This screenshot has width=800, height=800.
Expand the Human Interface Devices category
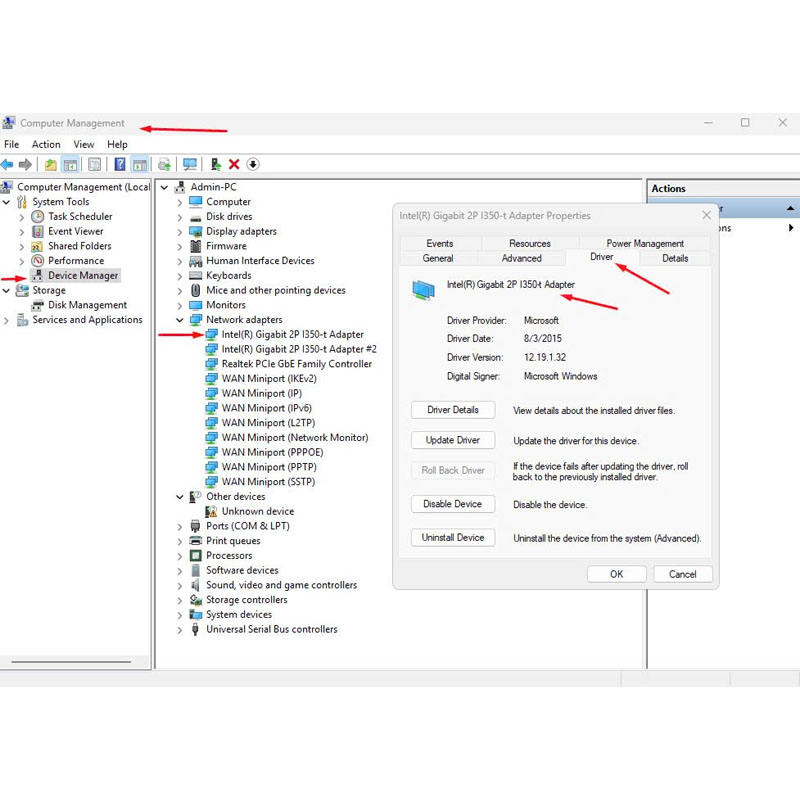pyautogui.click(x=180, y=261)
